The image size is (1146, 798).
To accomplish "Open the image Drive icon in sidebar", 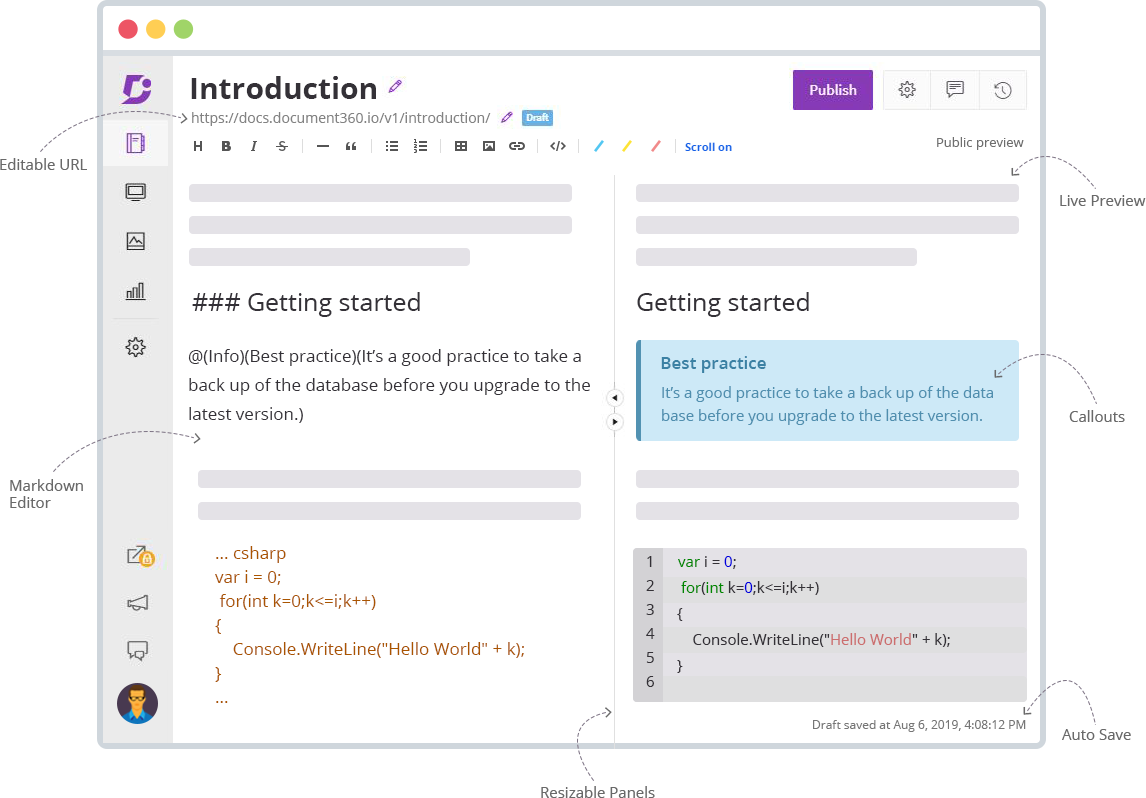I will coord(136,241).
